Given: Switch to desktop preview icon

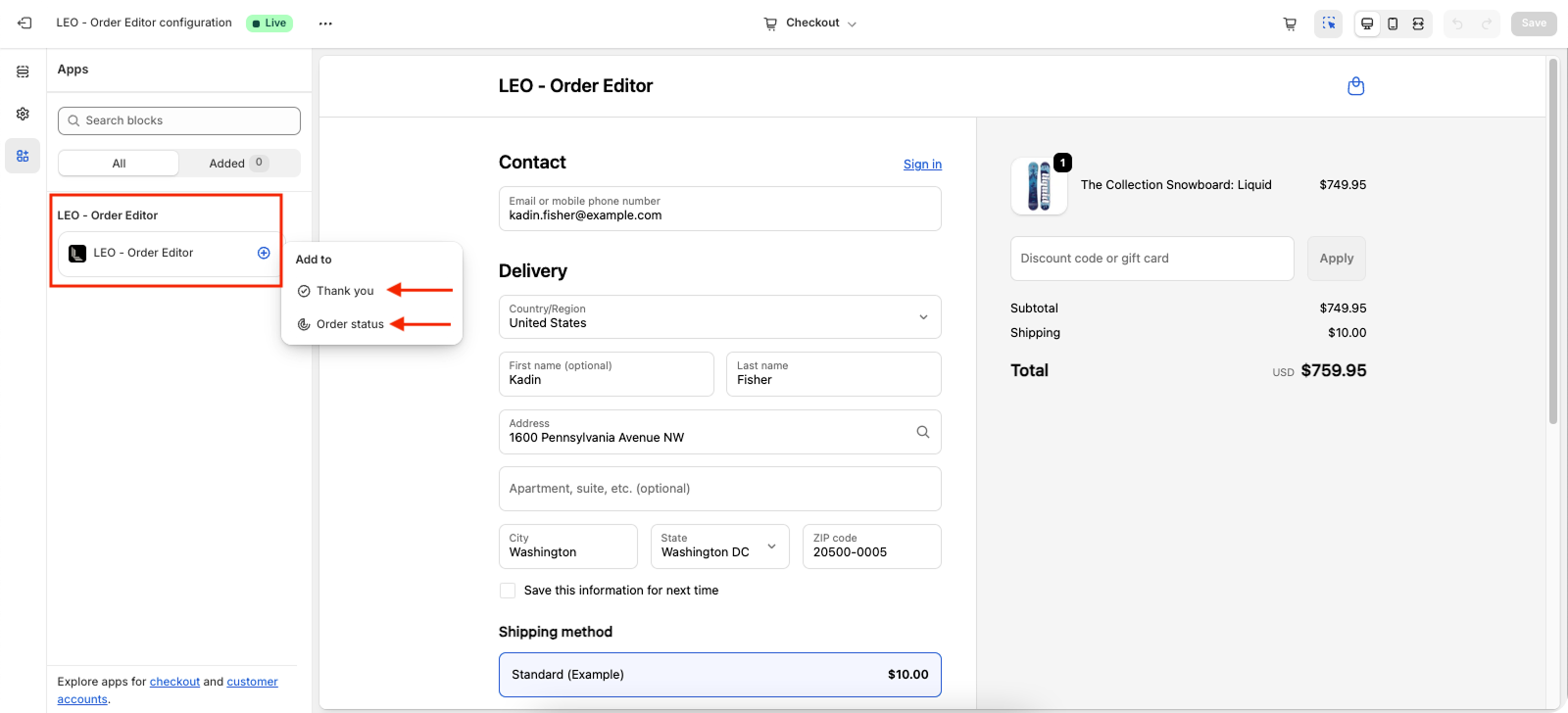Looking at the screenshot, I should [x=1367, y=24].
